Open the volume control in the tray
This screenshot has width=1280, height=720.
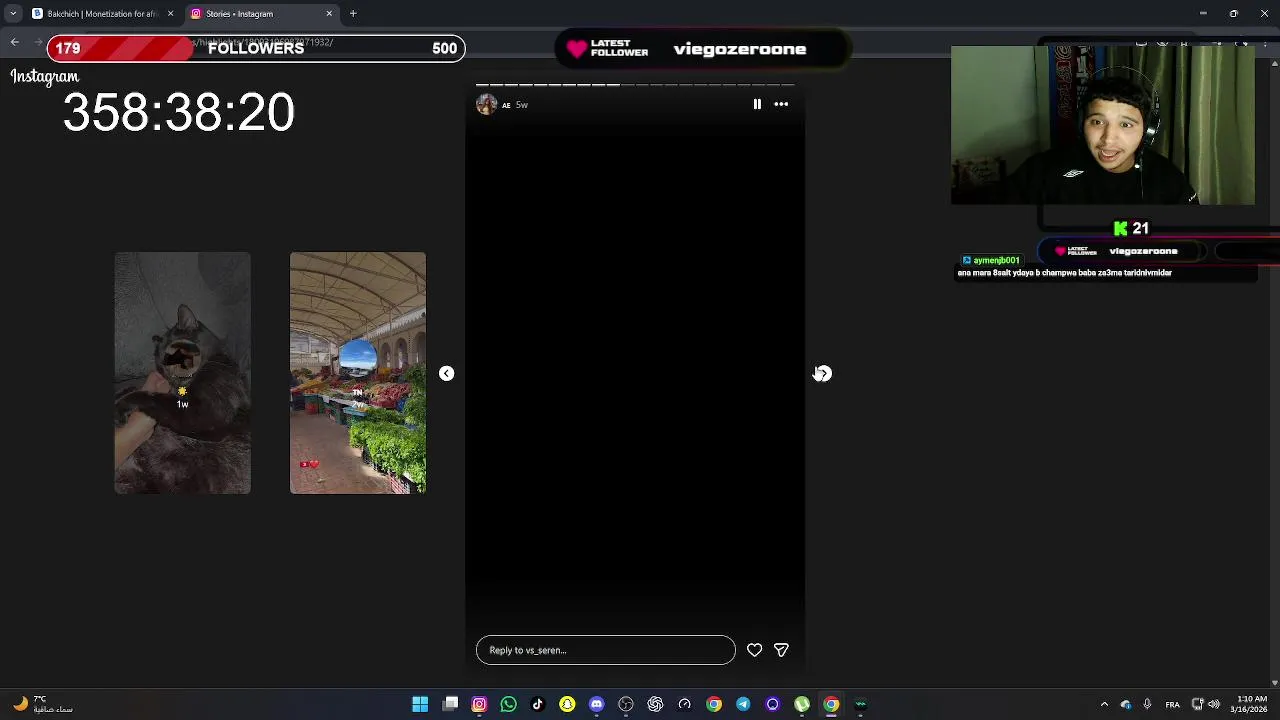tap(1214, 704)
